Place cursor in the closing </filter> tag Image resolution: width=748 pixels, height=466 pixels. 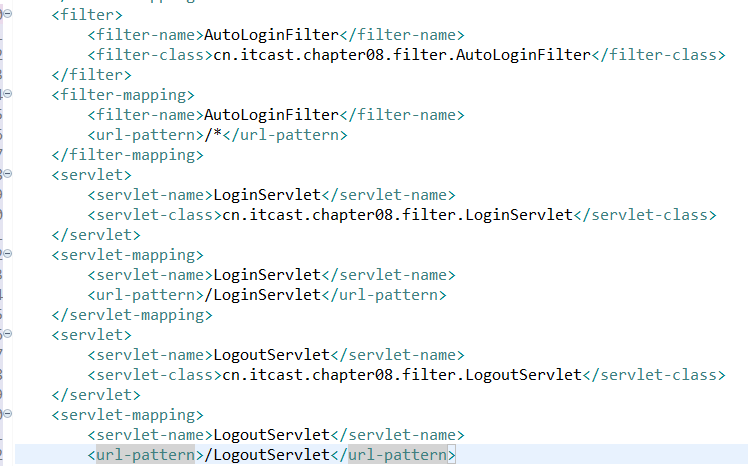(92, 75)
